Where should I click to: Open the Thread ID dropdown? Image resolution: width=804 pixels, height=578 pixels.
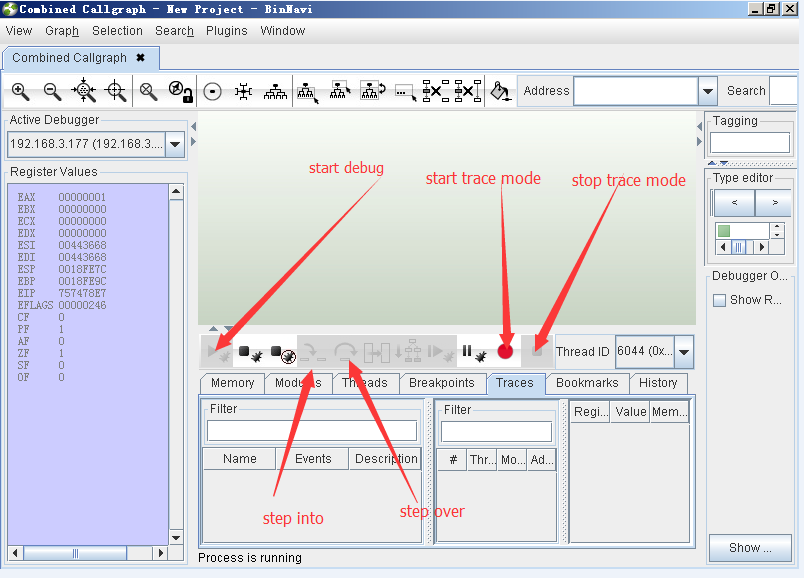(x=684, y=352)
